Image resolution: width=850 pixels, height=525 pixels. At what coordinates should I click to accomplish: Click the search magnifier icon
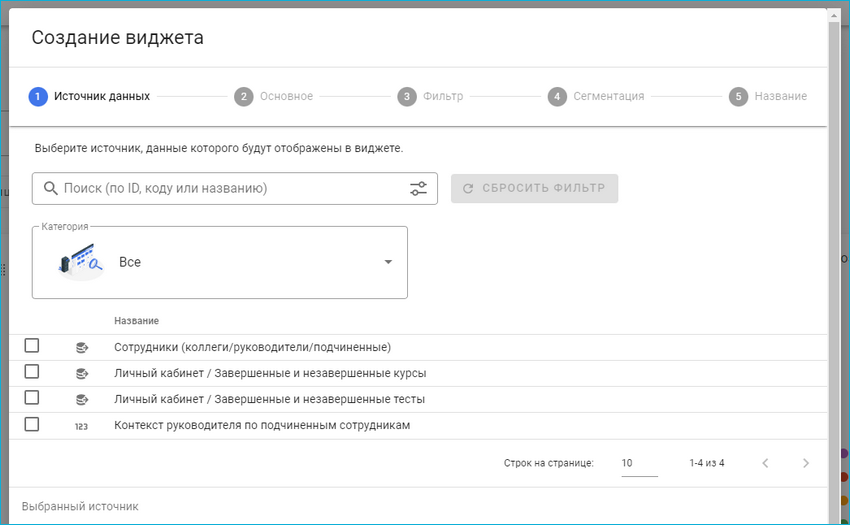pos(50,188)
